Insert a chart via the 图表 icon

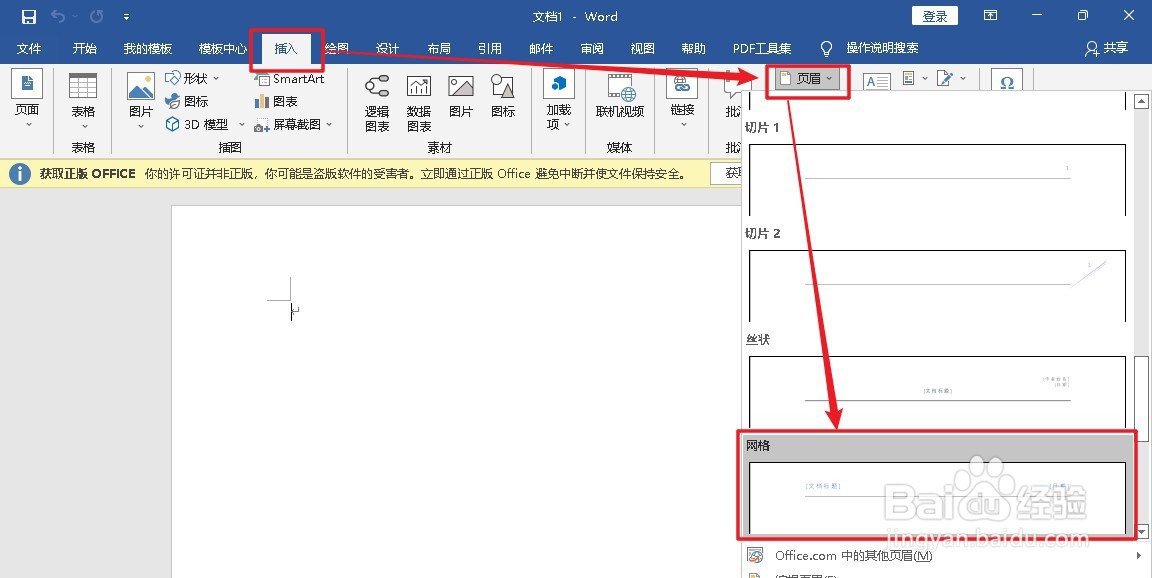tap(278, 101)
